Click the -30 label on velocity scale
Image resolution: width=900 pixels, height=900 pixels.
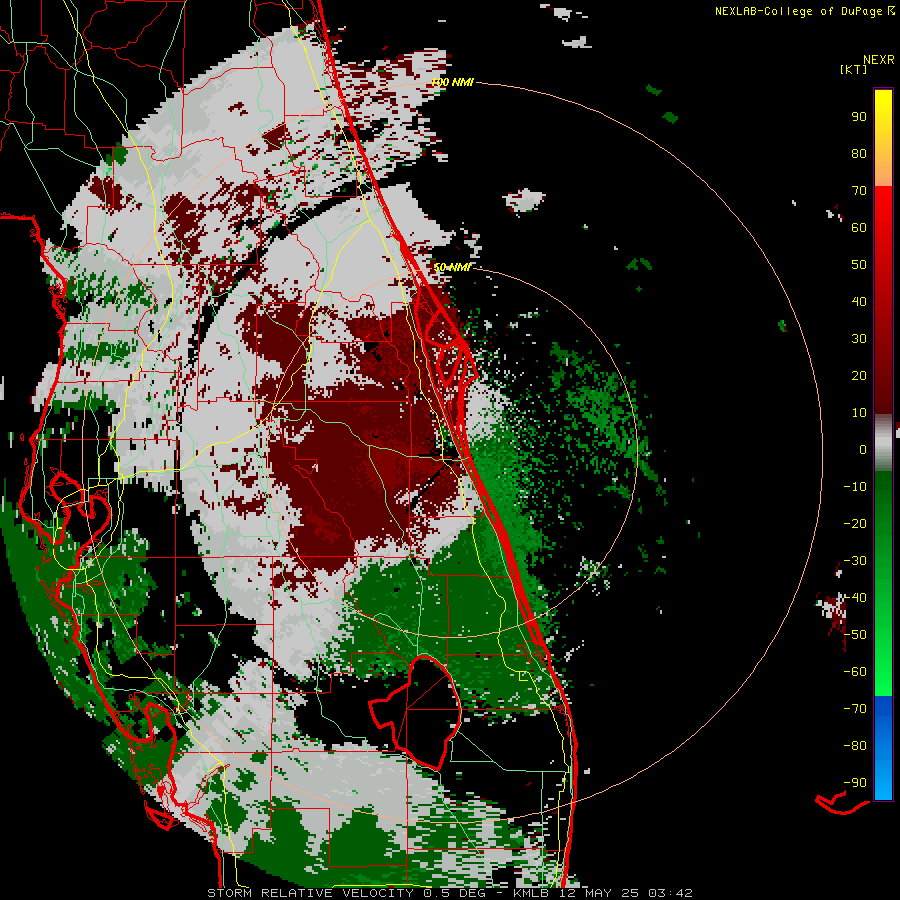[855, 561]
